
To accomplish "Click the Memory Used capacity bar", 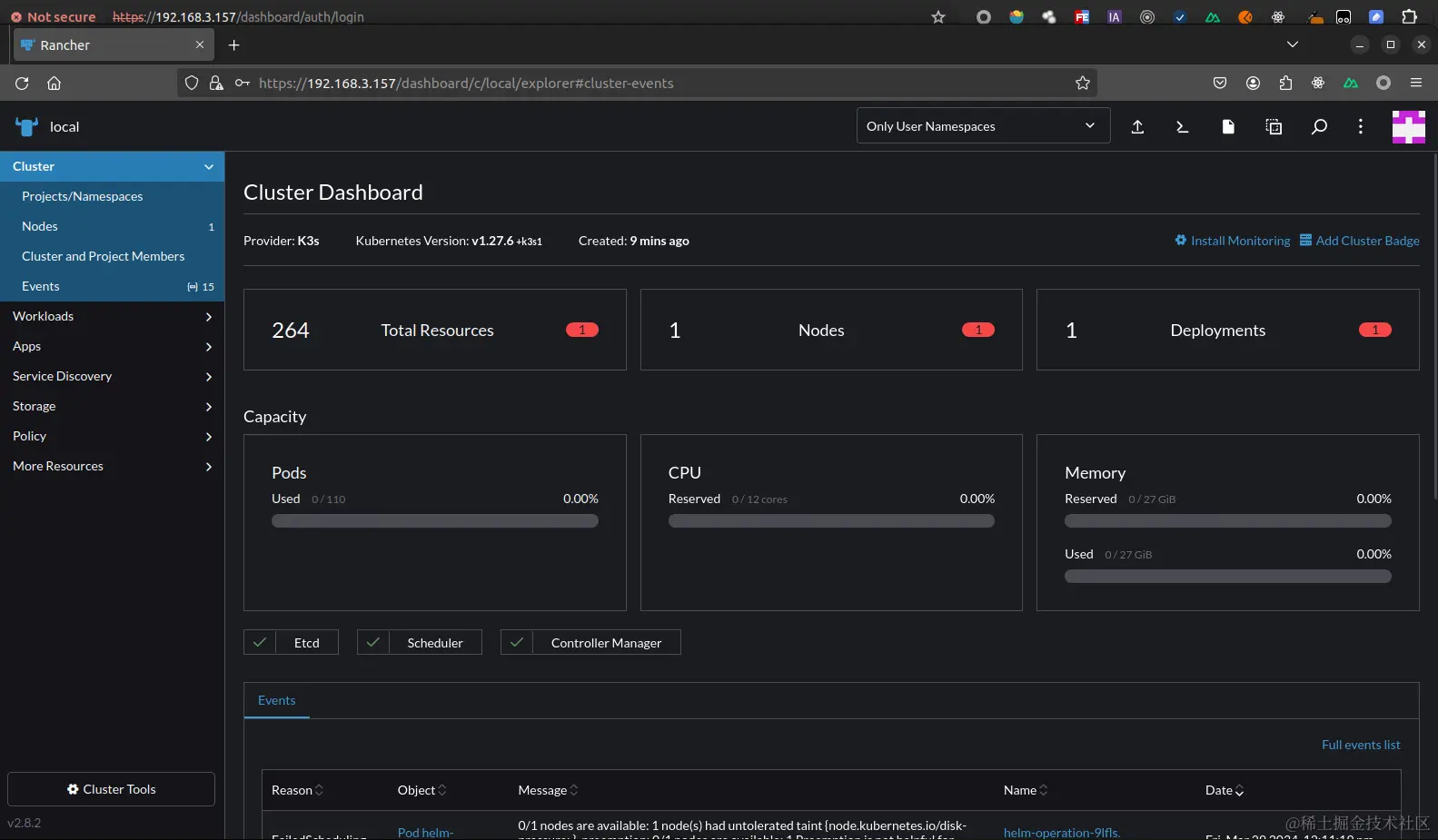I will pyautogui.click(x=1228, y=577).
